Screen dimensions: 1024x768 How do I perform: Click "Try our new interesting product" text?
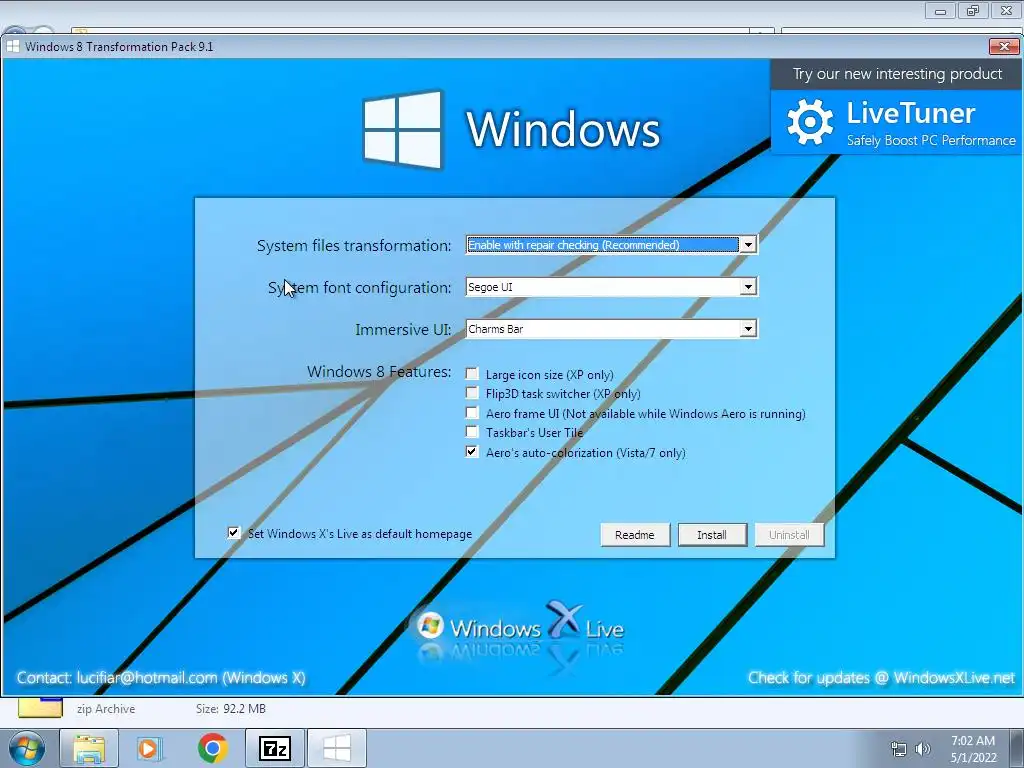pos(897,74)
